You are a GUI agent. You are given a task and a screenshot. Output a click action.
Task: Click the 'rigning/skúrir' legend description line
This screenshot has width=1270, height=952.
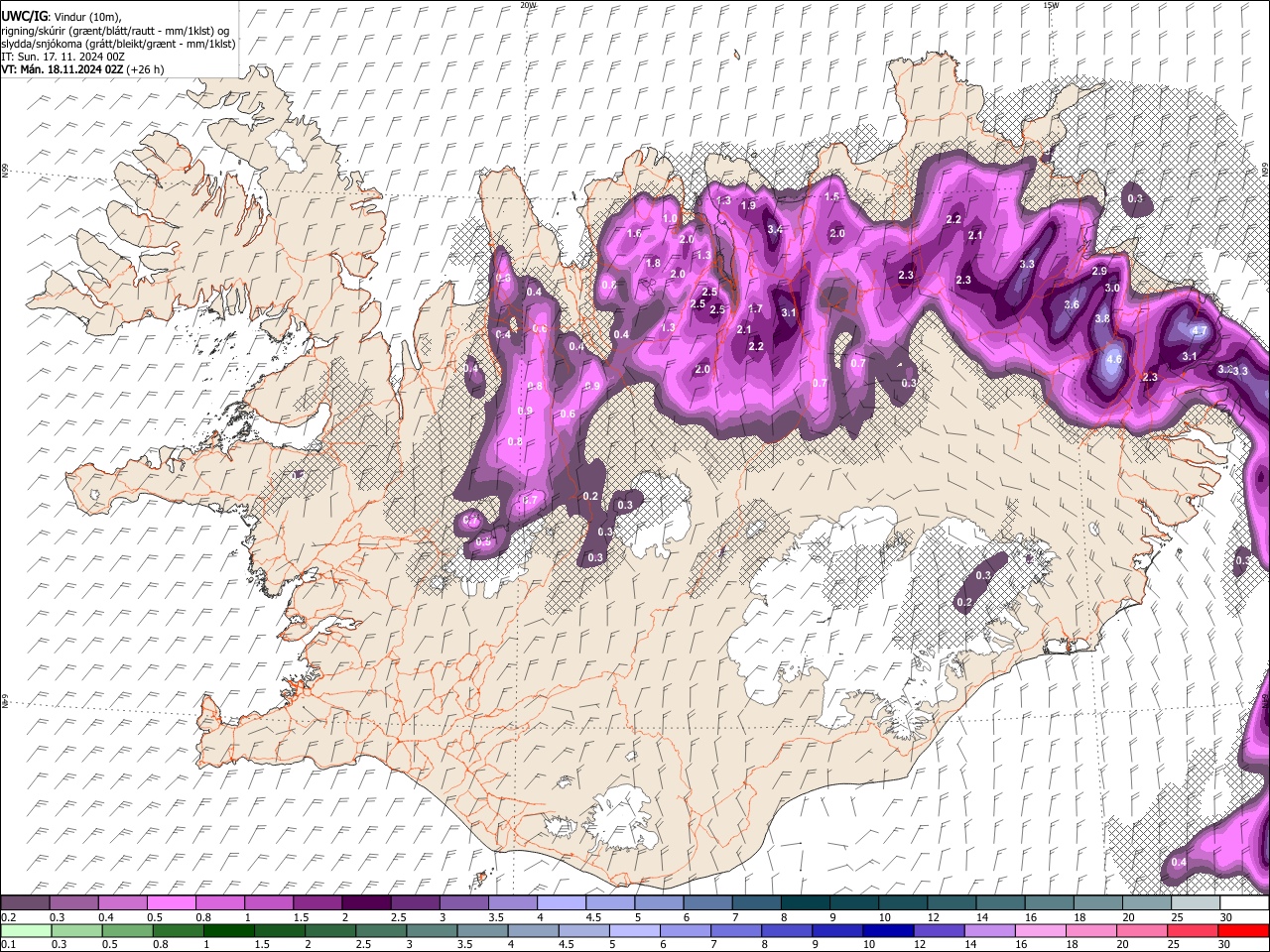[x=114, y=31]
